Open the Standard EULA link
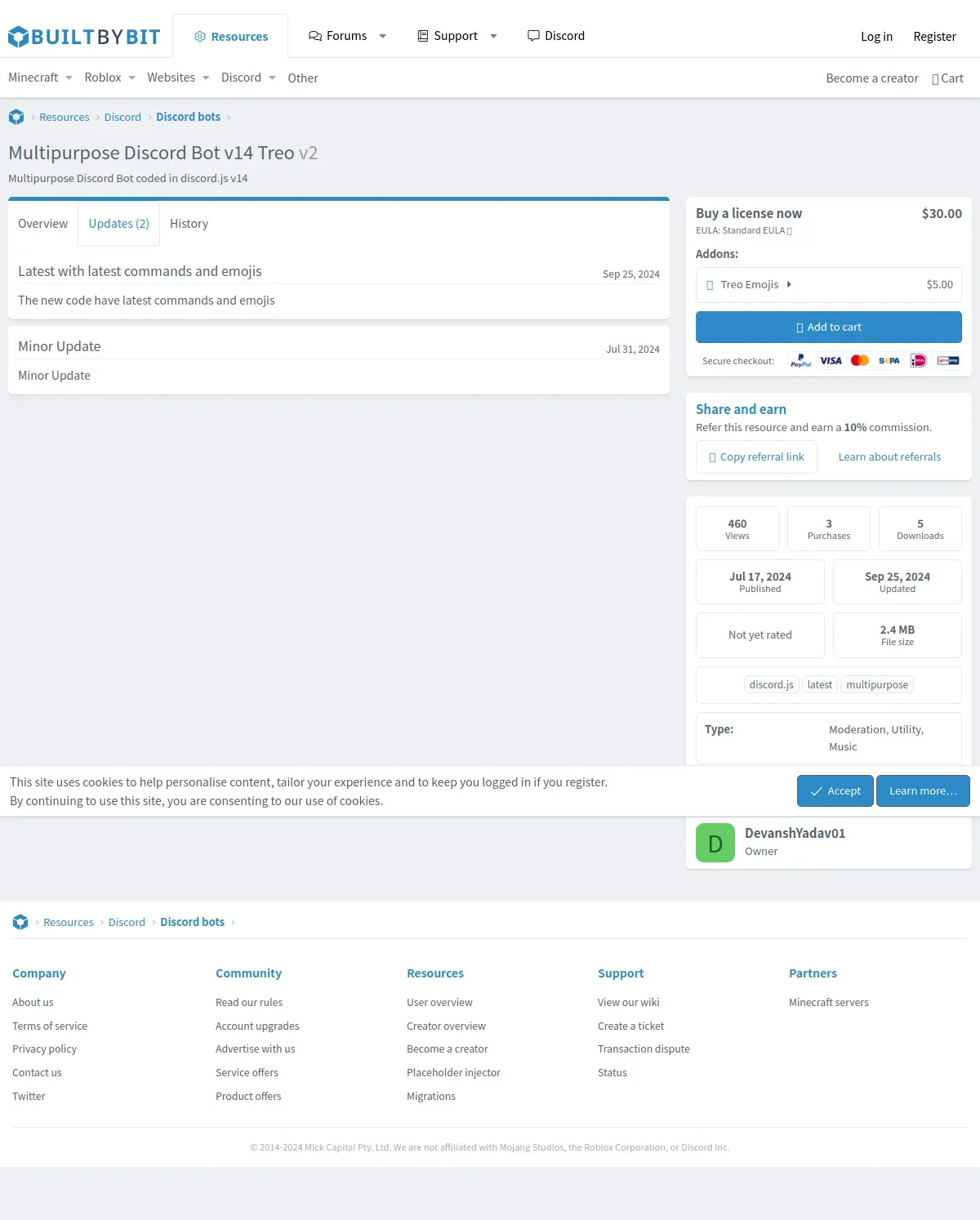This screenshot has width=980, height=1220. (x=757, y=230)
